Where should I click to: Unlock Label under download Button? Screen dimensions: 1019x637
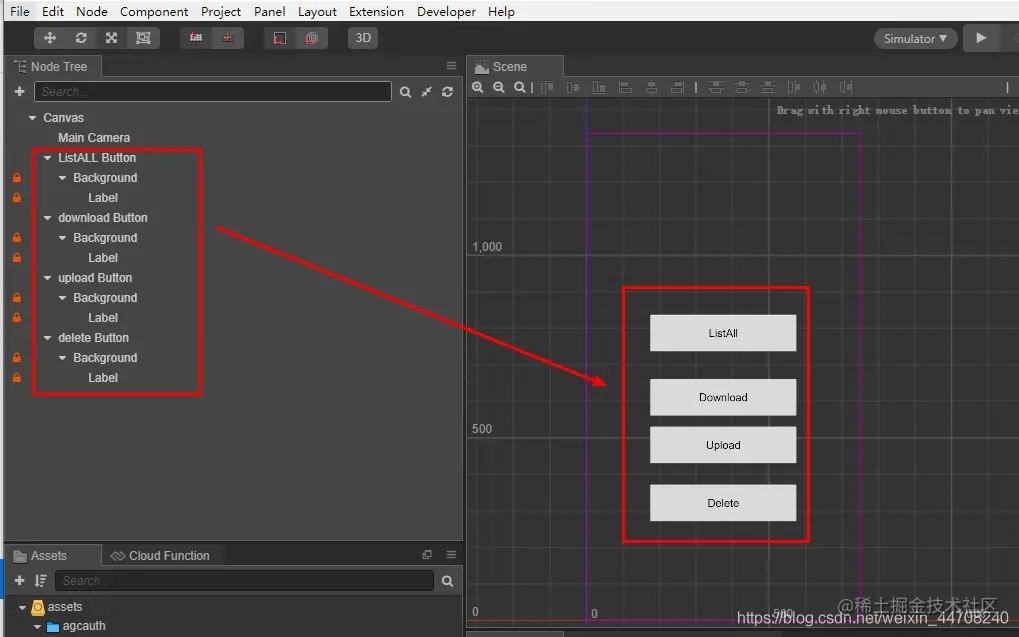[x=17, y=258]
